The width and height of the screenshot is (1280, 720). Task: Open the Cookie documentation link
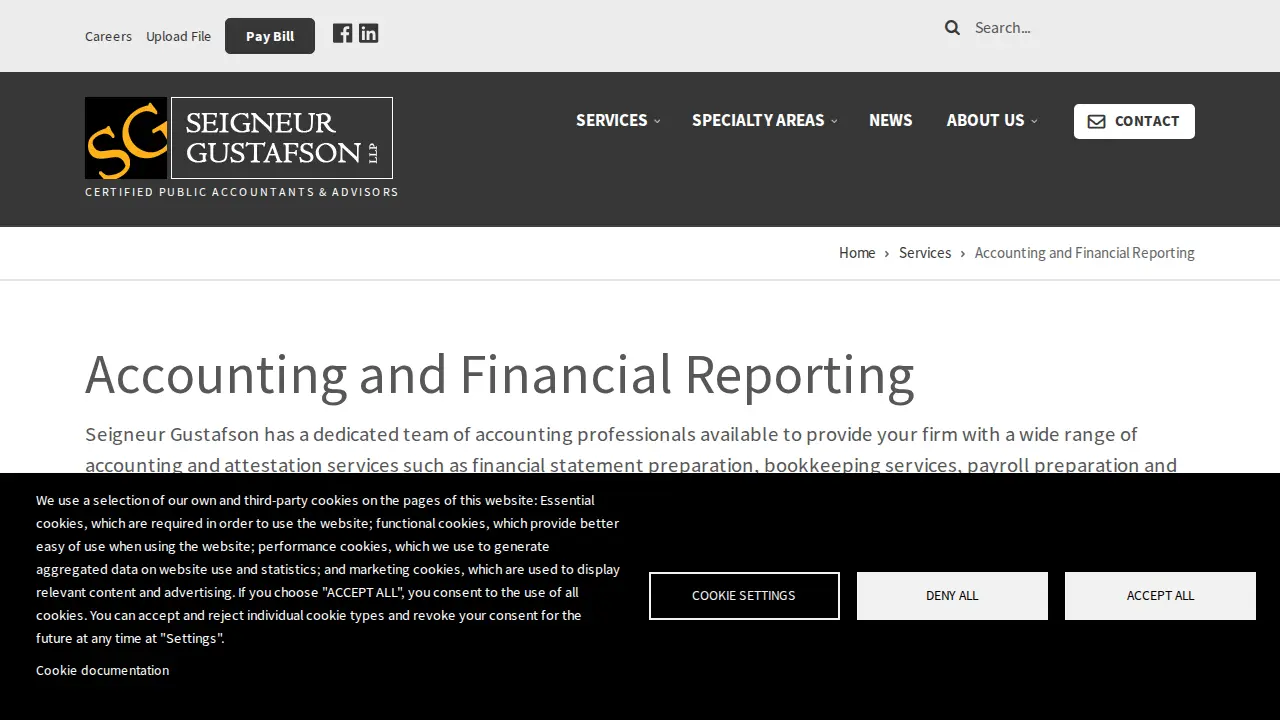[102, 670]
